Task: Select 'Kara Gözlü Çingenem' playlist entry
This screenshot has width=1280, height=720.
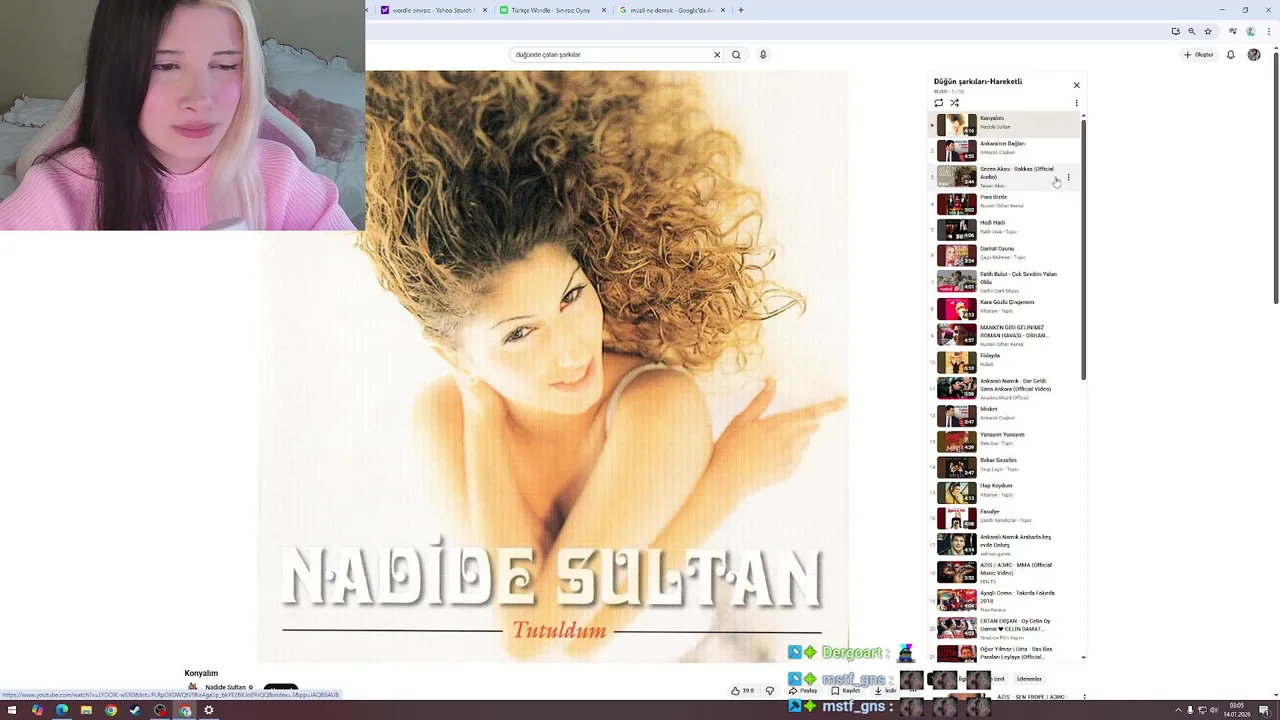Action: pyautogui.click(x=1005, y=308)
